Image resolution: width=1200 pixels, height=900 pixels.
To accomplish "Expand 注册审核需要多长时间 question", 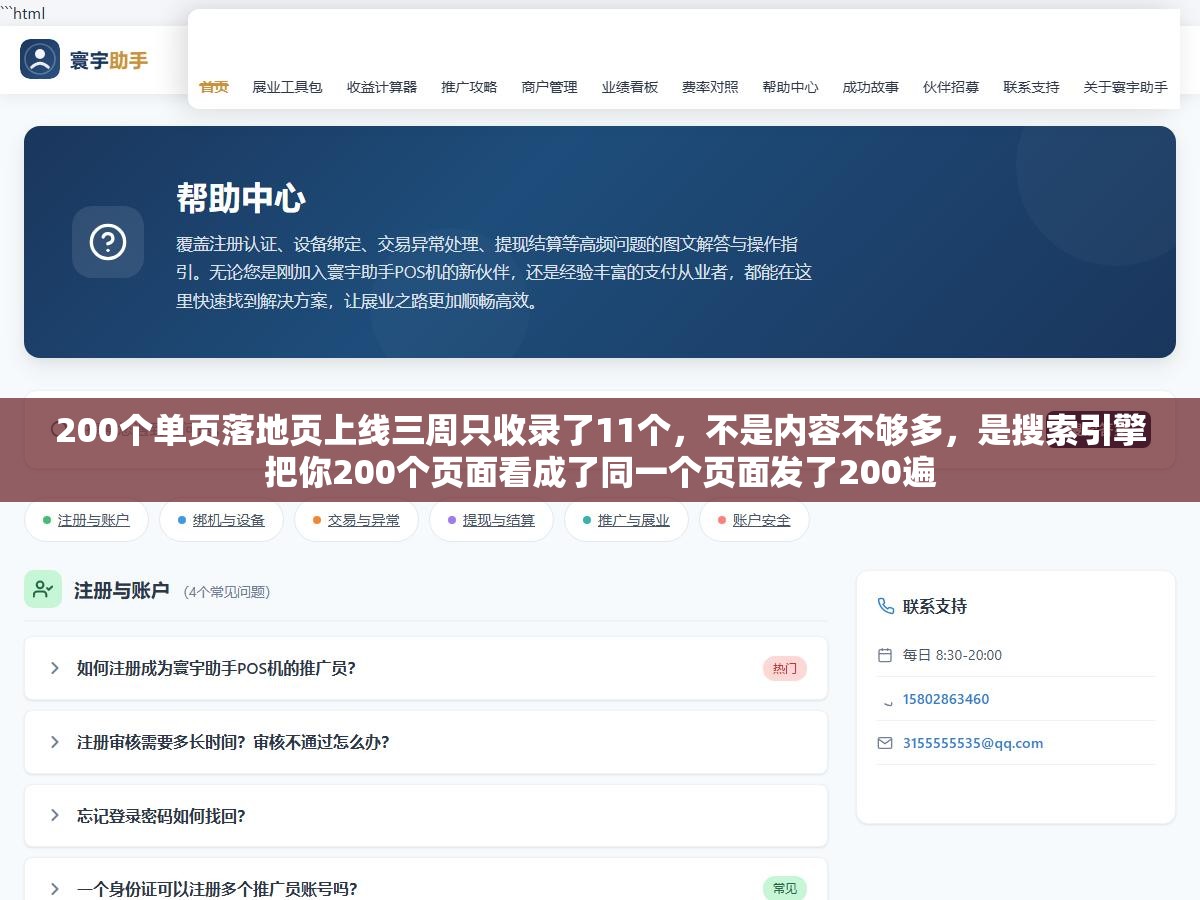I will [x=426, y=742].
